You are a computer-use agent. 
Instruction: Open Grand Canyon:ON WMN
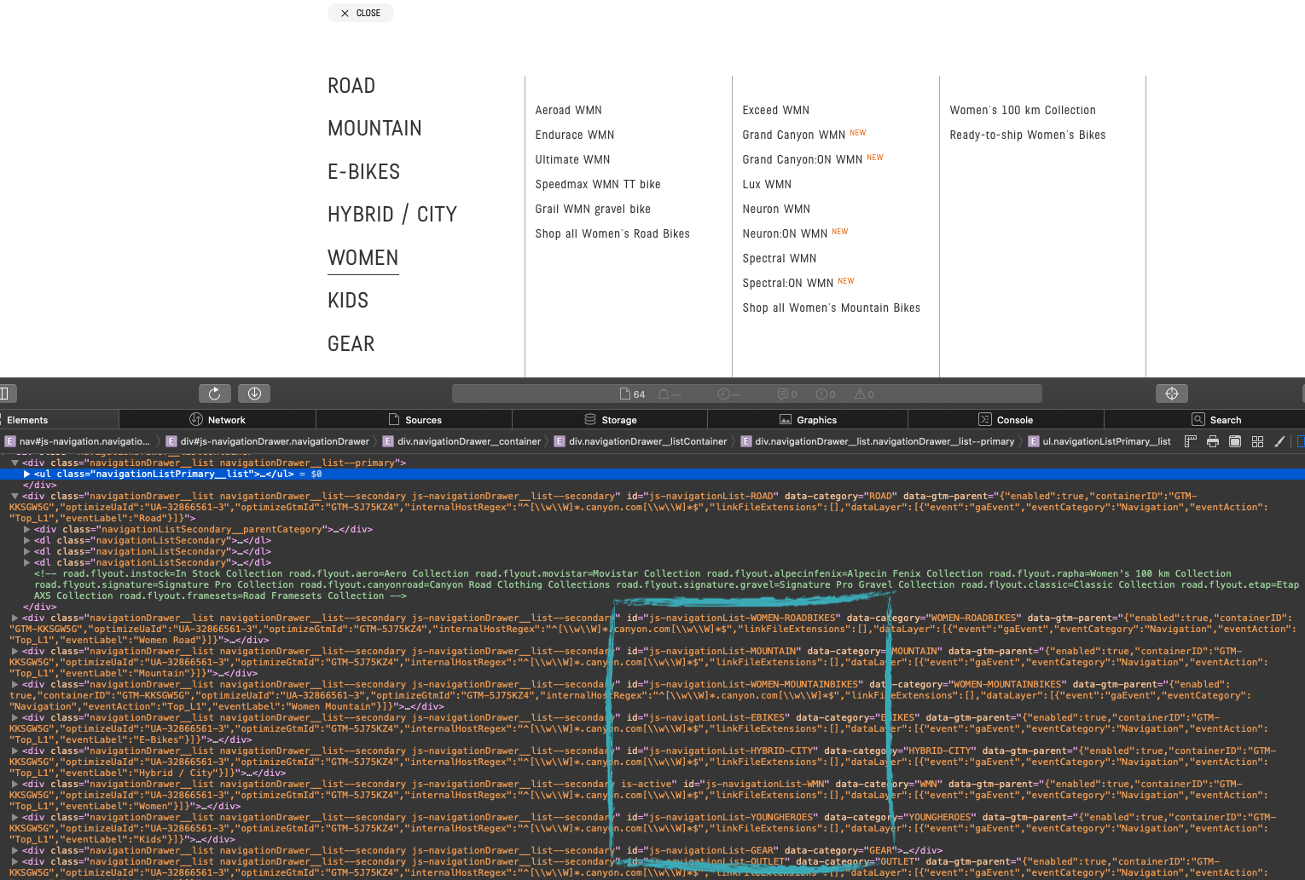[x=803, y=160]
